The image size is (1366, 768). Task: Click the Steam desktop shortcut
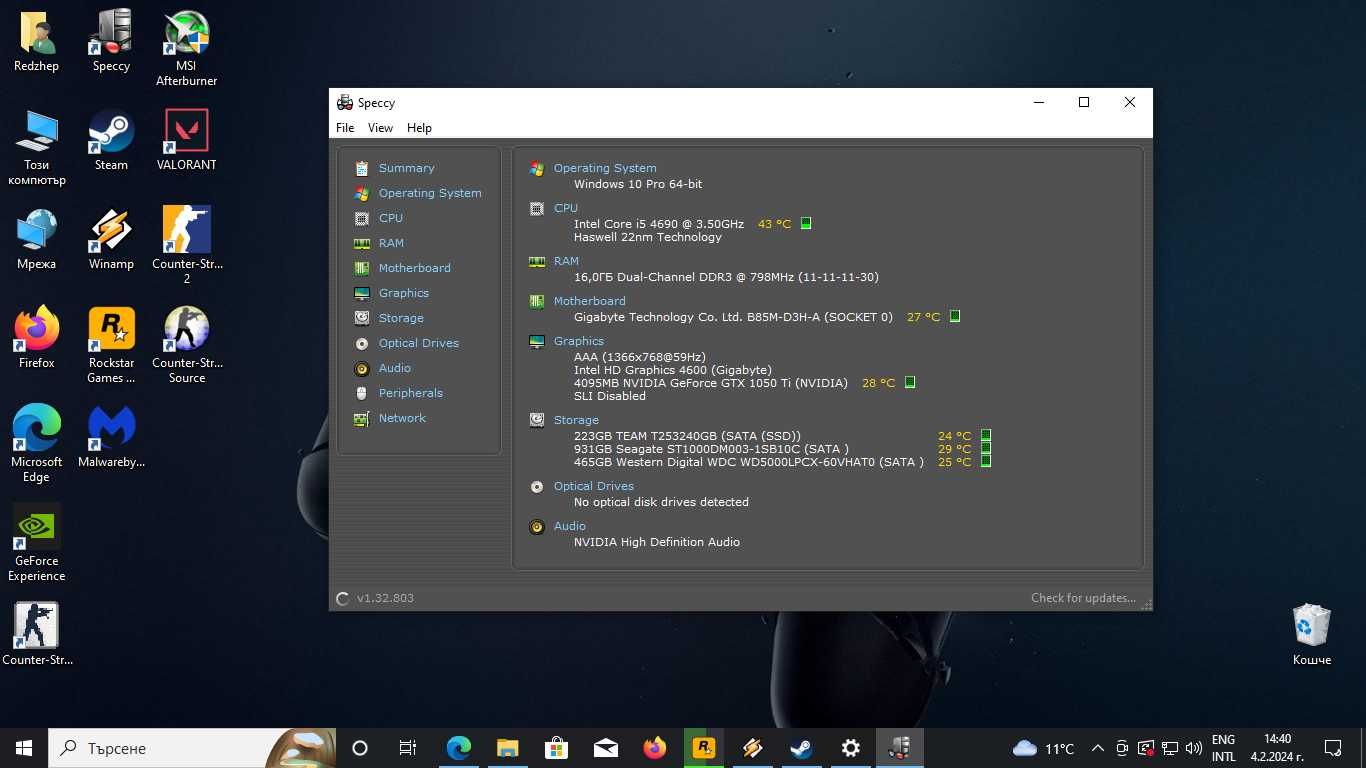pos(111,141)
